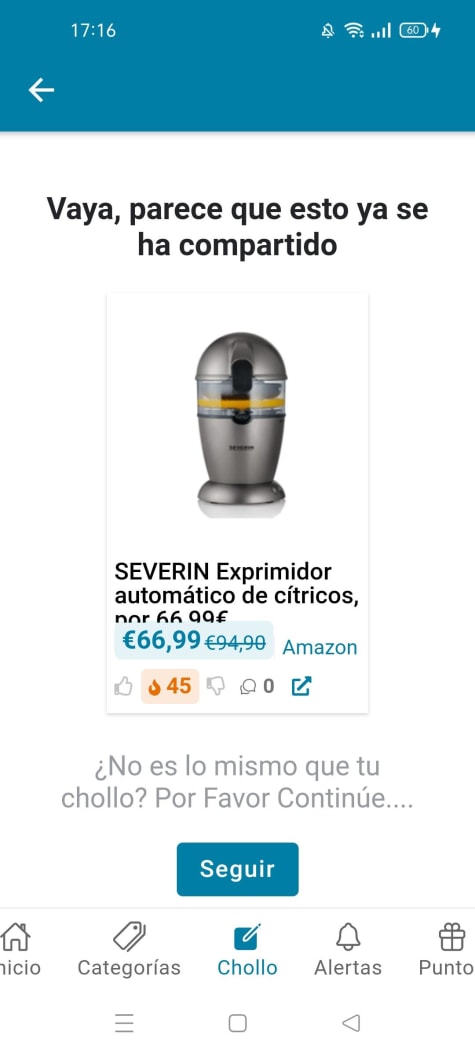Screen dimensions: 475x1056
Task: Like the deal with thumbs-up icon
Action: [123, 687]
